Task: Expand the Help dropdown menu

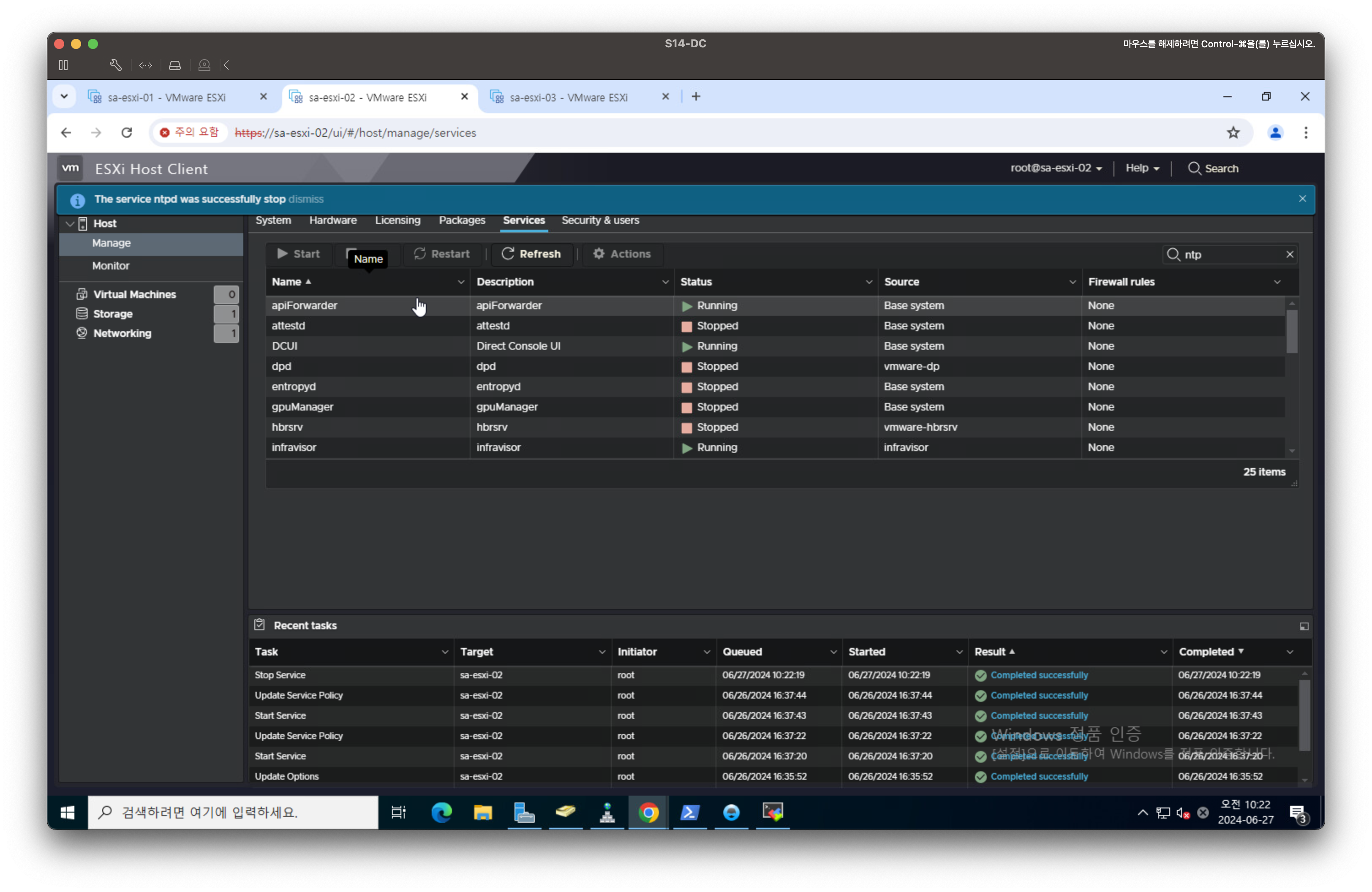Action: [1142, 168]
